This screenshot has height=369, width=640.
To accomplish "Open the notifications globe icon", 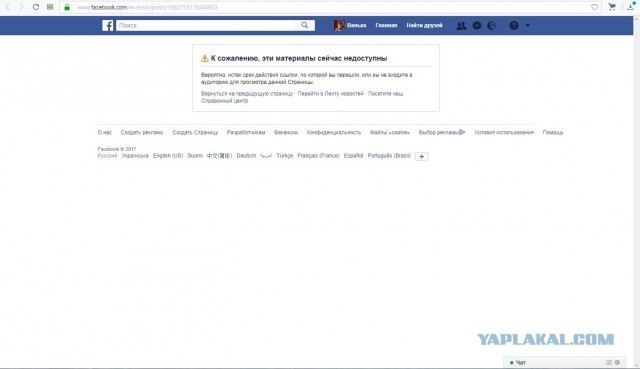I will click(x=492, y=26).
